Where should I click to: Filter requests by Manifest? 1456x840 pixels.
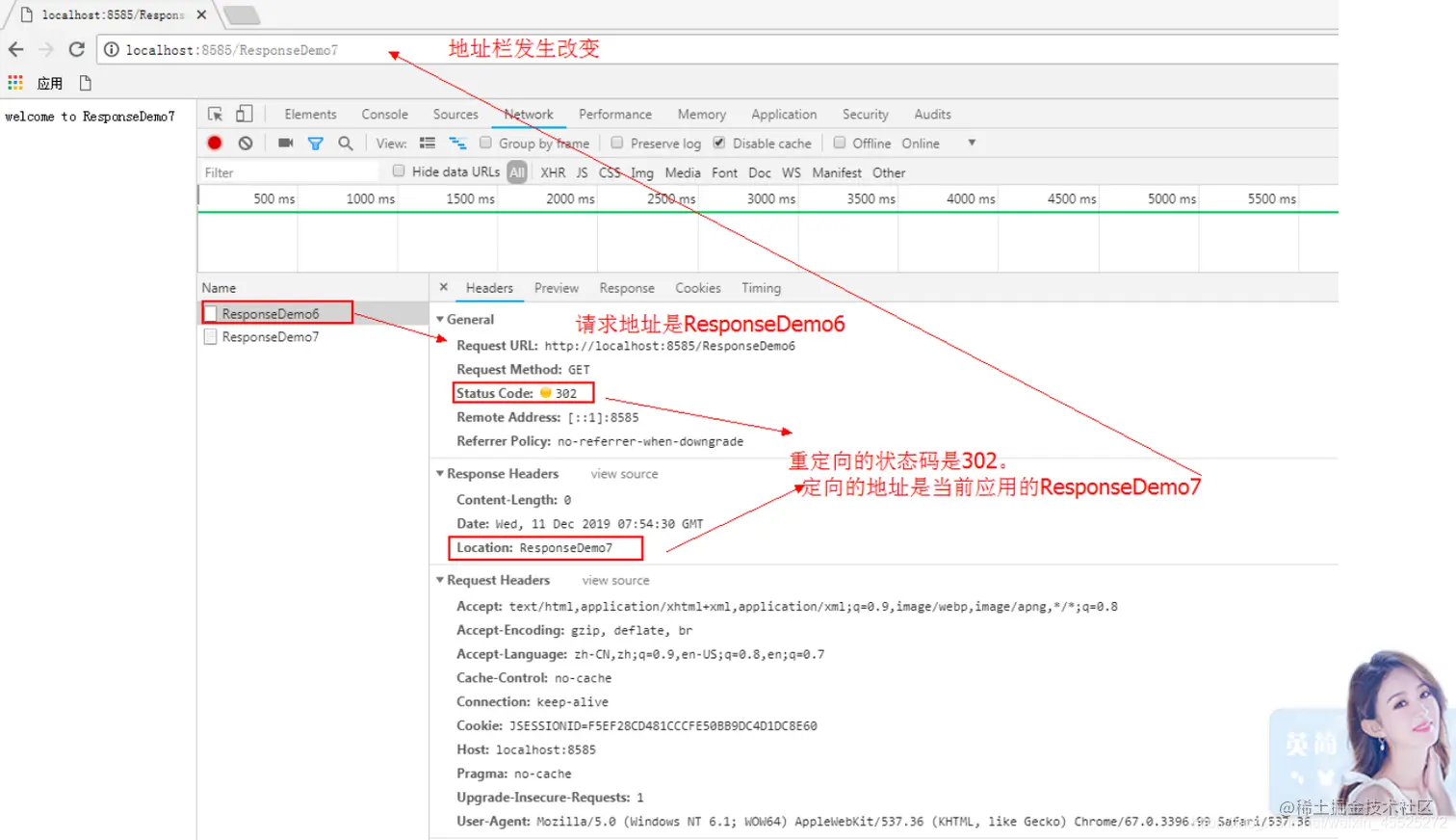[837, 172]
